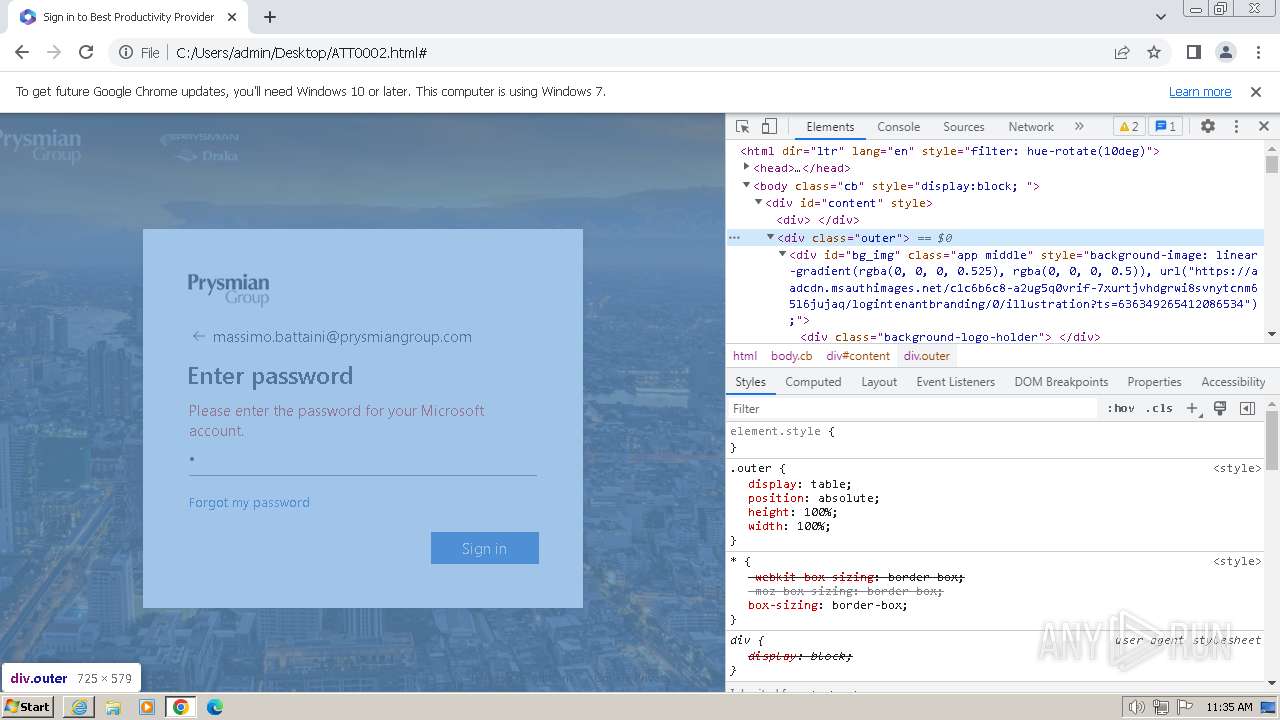Open DevTools customize three-dot menu
This screenshot has width=1280, height=720.
[x=1236, y=127]
